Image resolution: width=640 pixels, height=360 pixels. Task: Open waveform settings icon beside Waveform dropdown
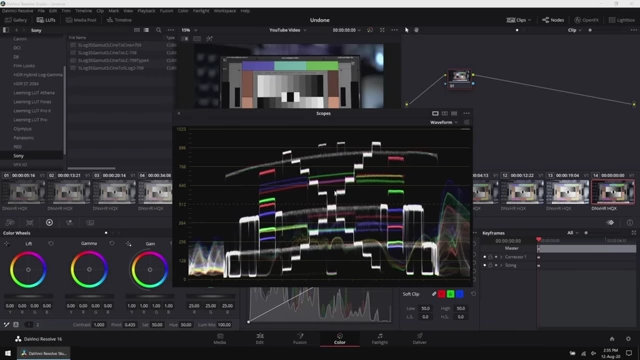point(467,122)
